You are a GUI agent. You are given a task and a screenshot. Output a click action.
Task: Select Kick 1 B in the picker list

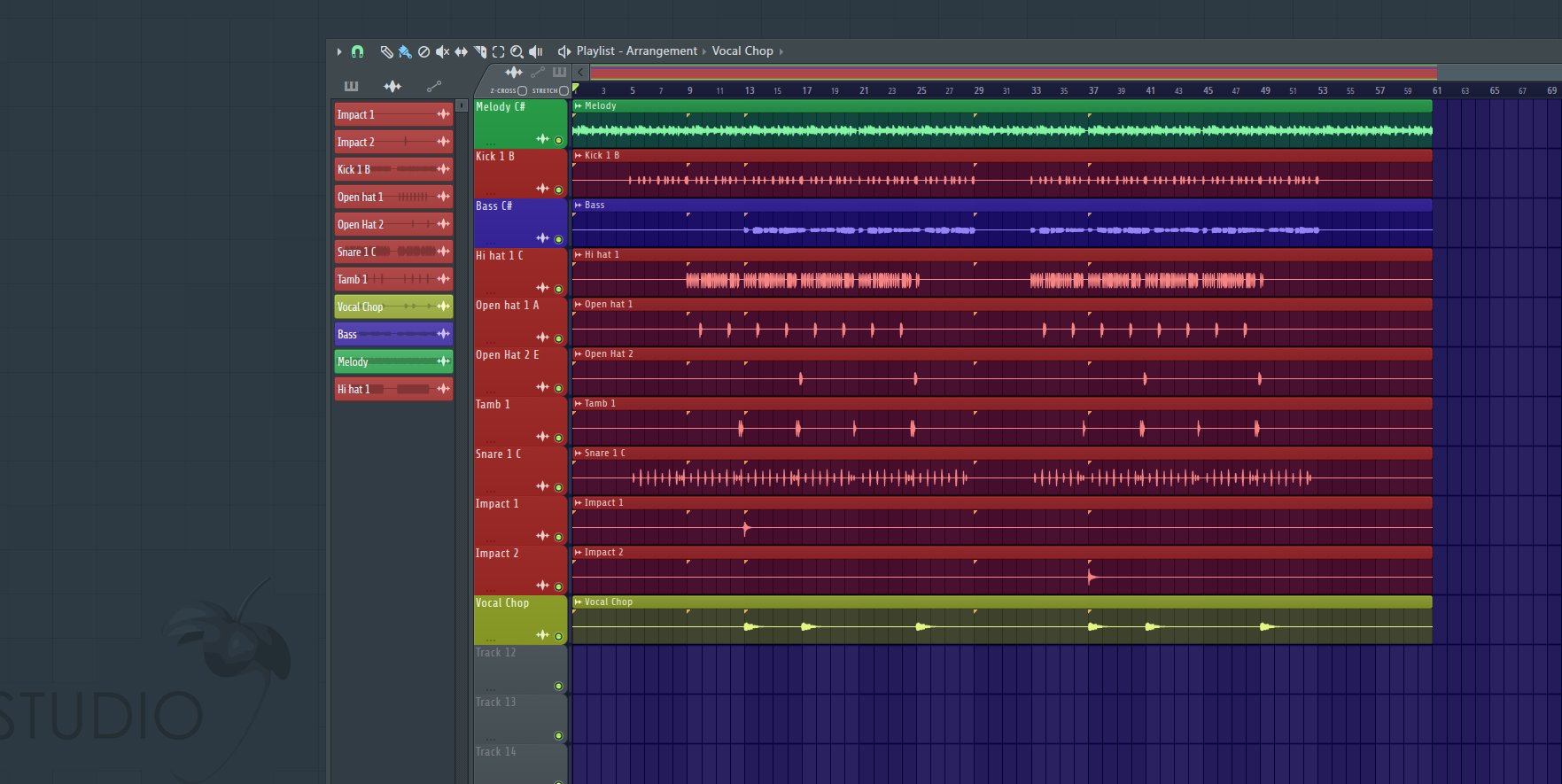tap(393, 169)
